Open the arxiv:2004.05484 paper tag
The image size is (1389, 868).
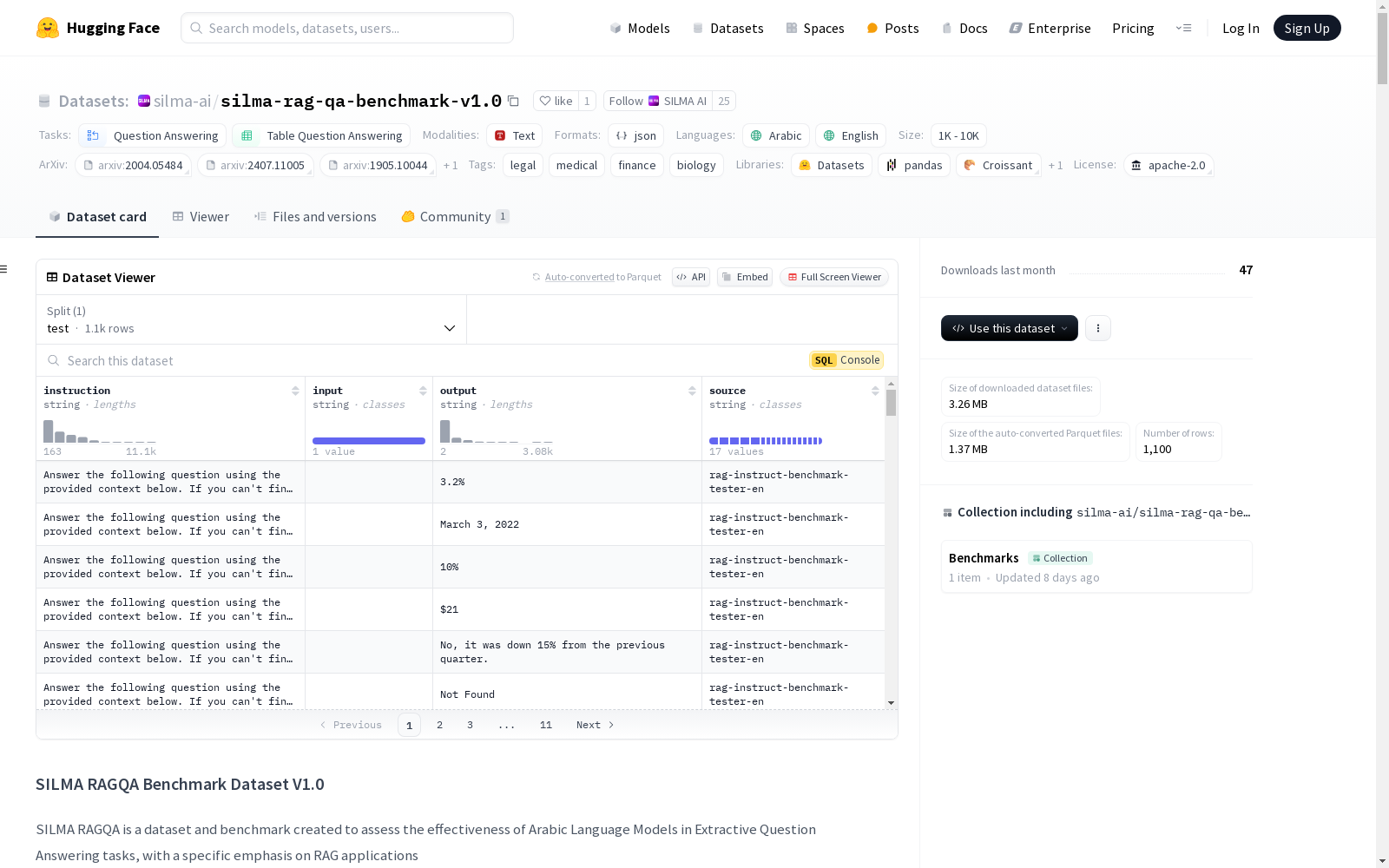click(x=133, y=165)
